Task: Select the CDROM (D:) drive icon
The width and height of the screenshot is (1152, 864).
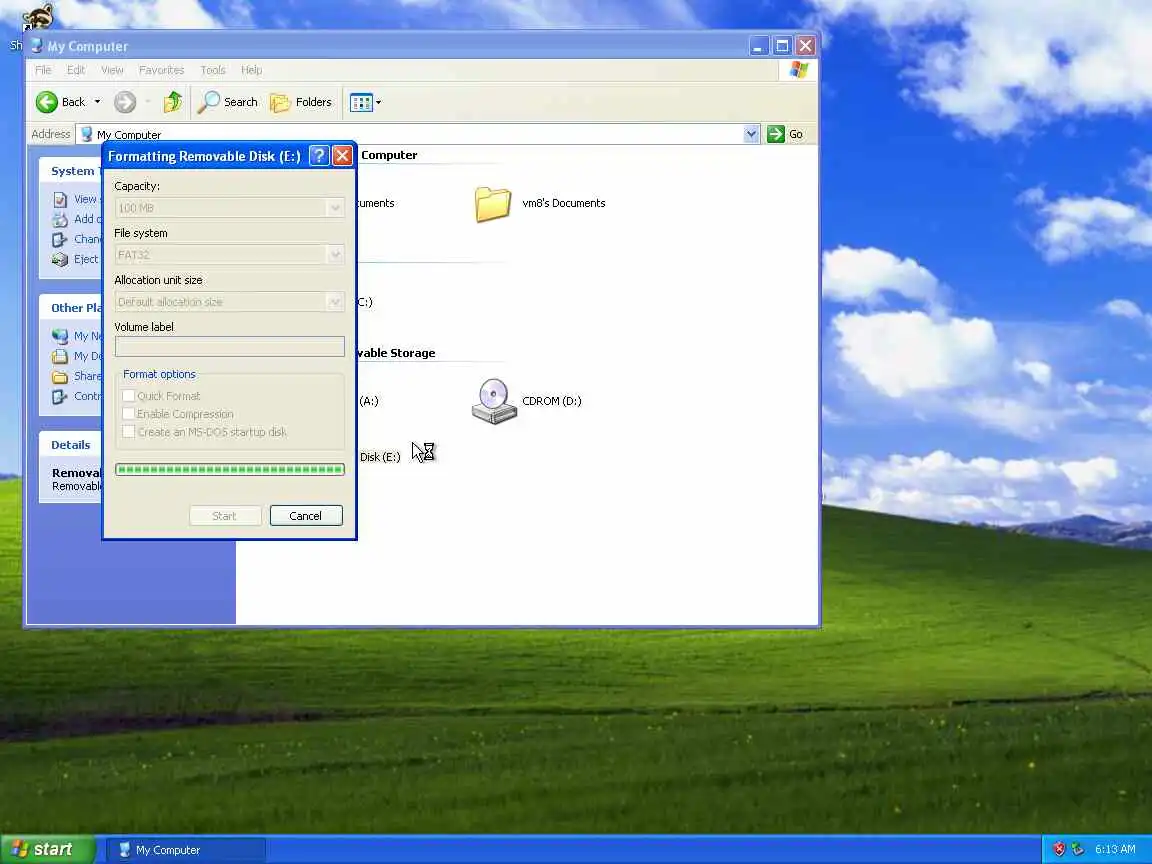Action: (494, 401)
